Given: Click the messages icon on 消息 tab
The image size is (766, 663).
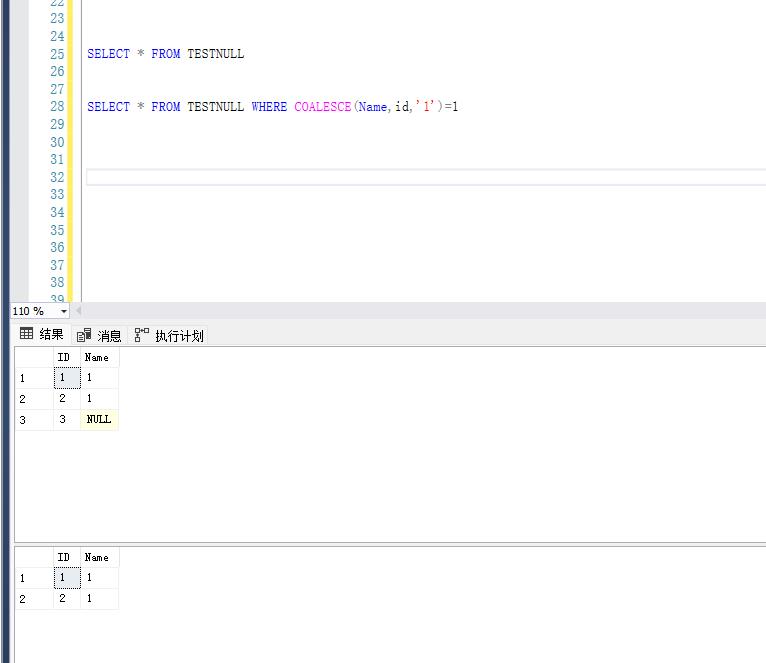Looking at the screenshot, I should [84, 336].
